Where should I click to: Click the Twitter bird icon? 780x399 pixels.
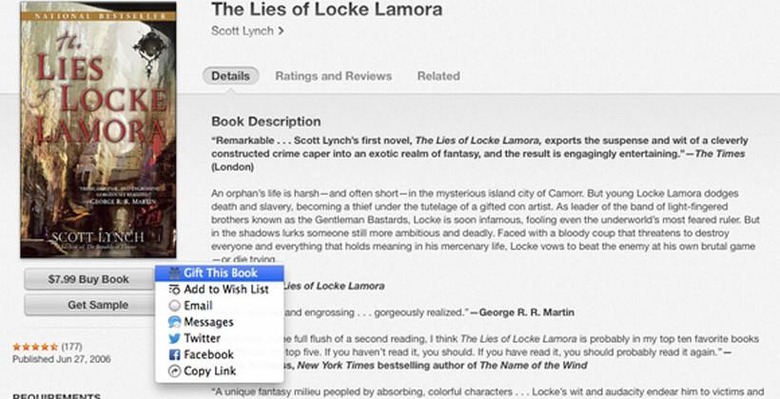click(174, 338)
